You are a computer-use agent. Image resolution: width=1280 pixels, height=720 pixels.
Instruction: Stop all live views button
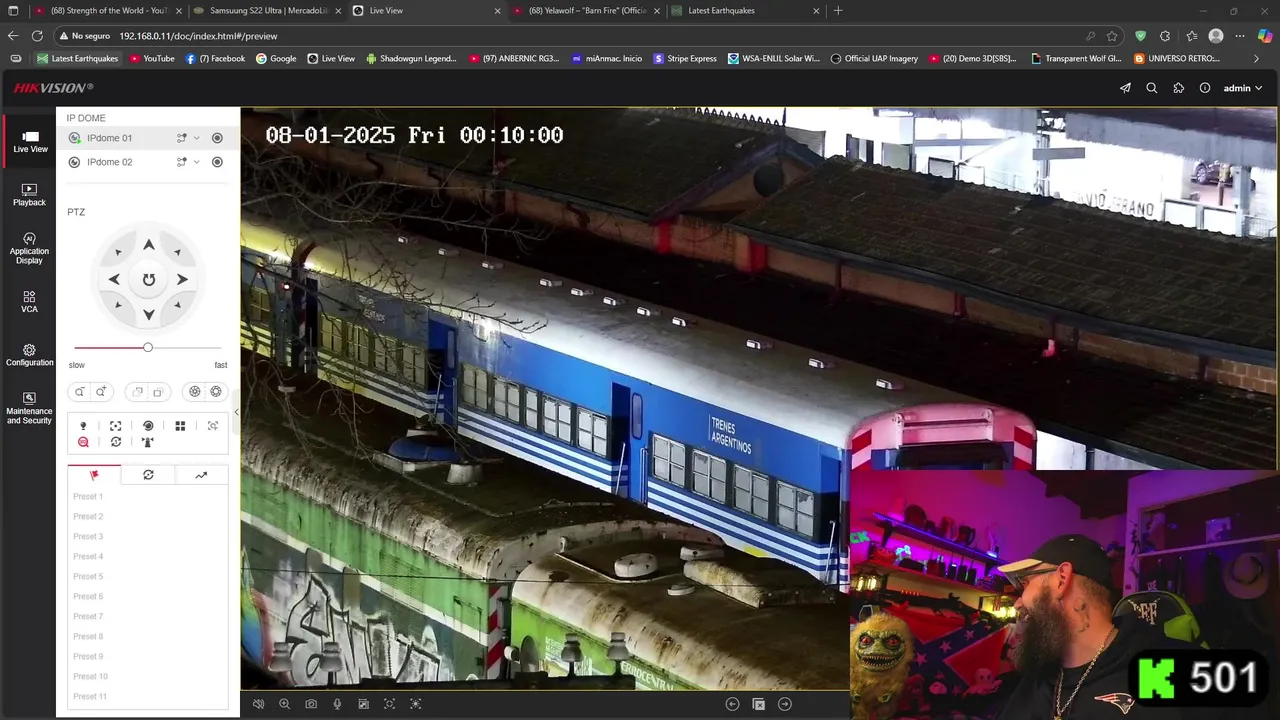tap(758, 704)
